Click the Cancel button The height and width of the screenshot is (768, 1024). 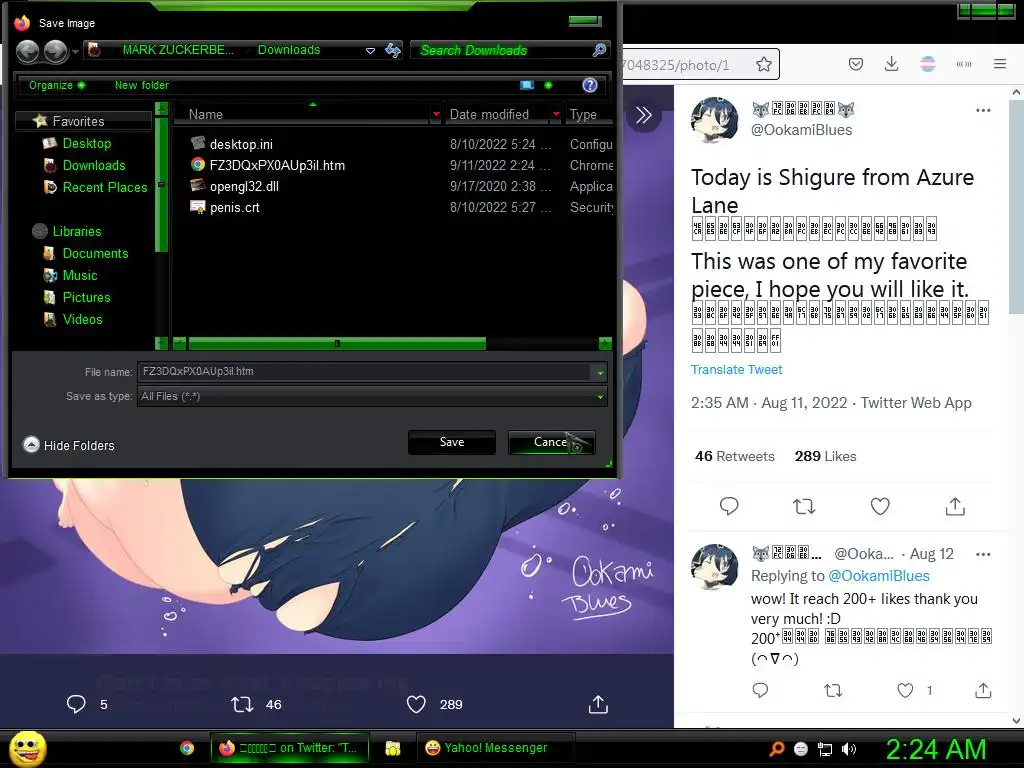pyautogui.click(x=551, y=442)
